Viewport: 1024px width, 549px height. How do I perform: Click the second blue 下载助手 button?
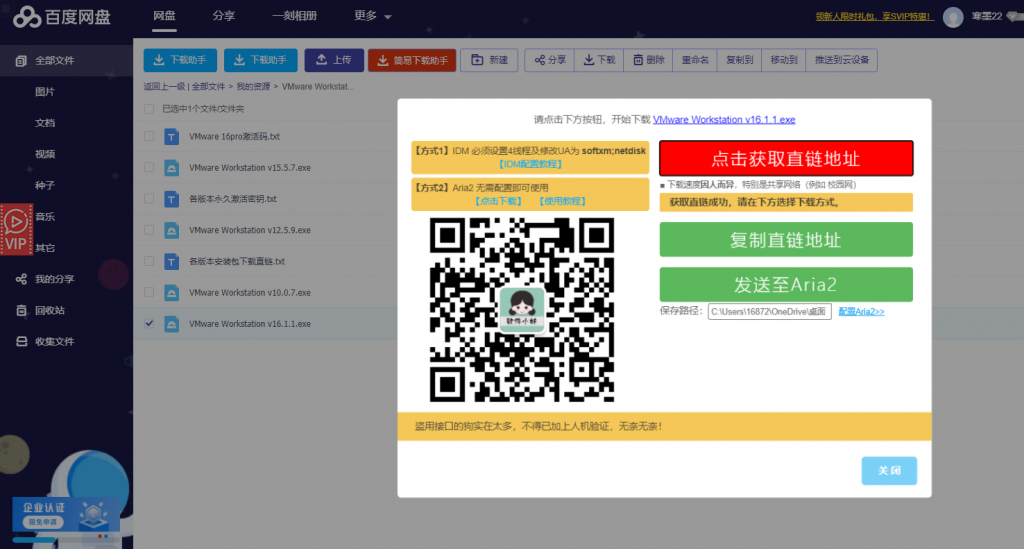coord(261,60)
